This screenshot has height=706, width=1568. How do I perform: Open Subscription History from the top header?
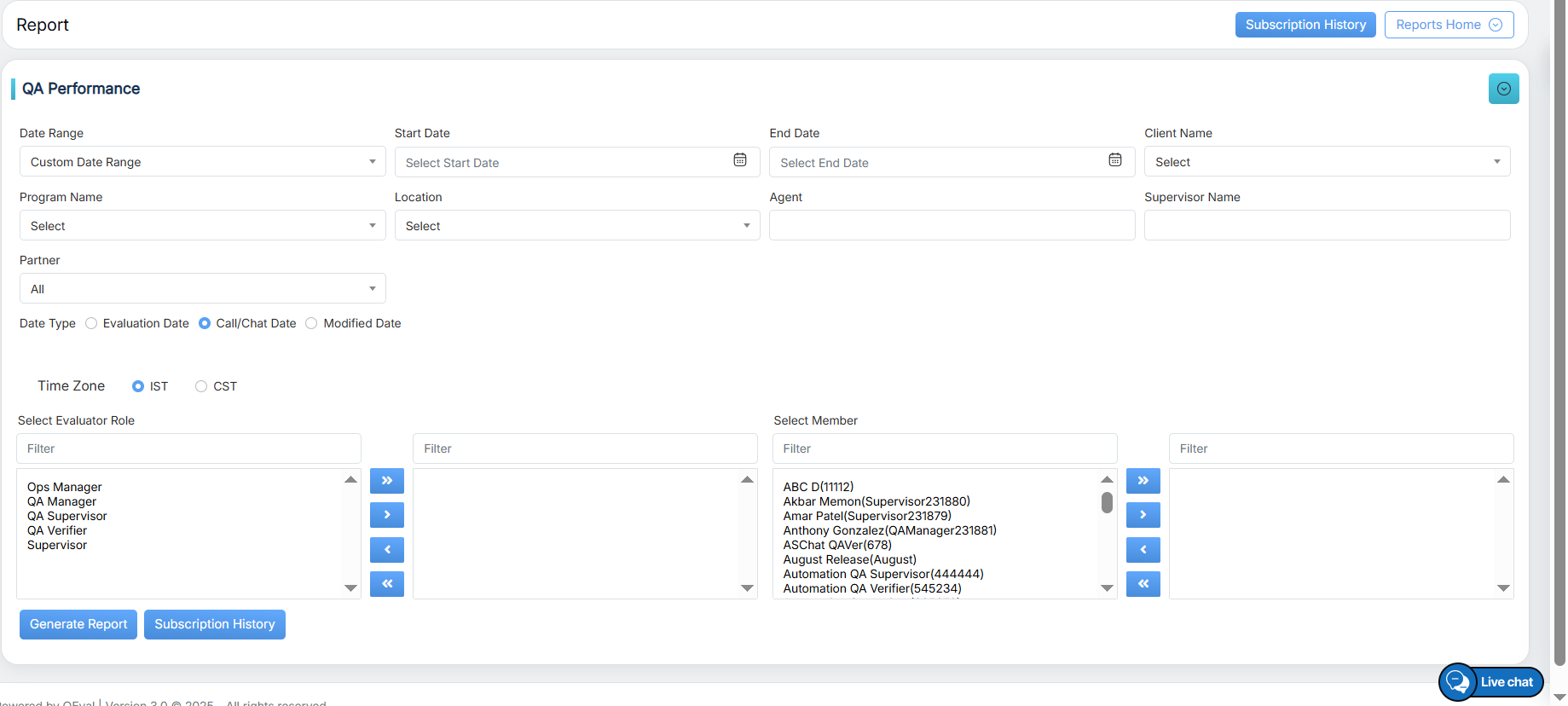click(1305, 25)
